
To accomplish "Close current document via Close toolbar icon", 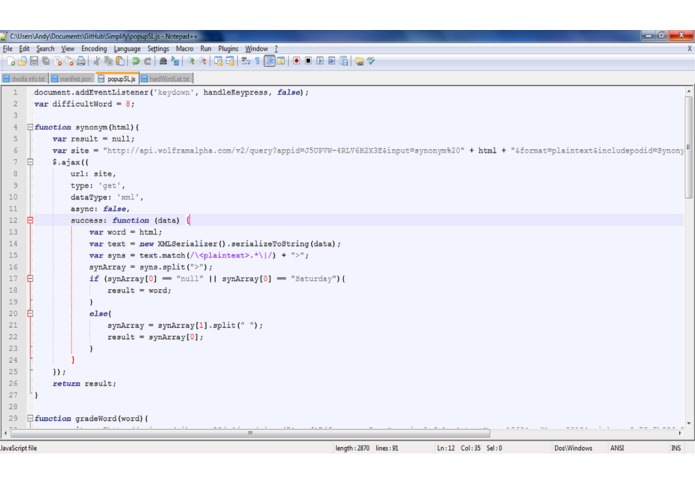I will coord(58,61).
